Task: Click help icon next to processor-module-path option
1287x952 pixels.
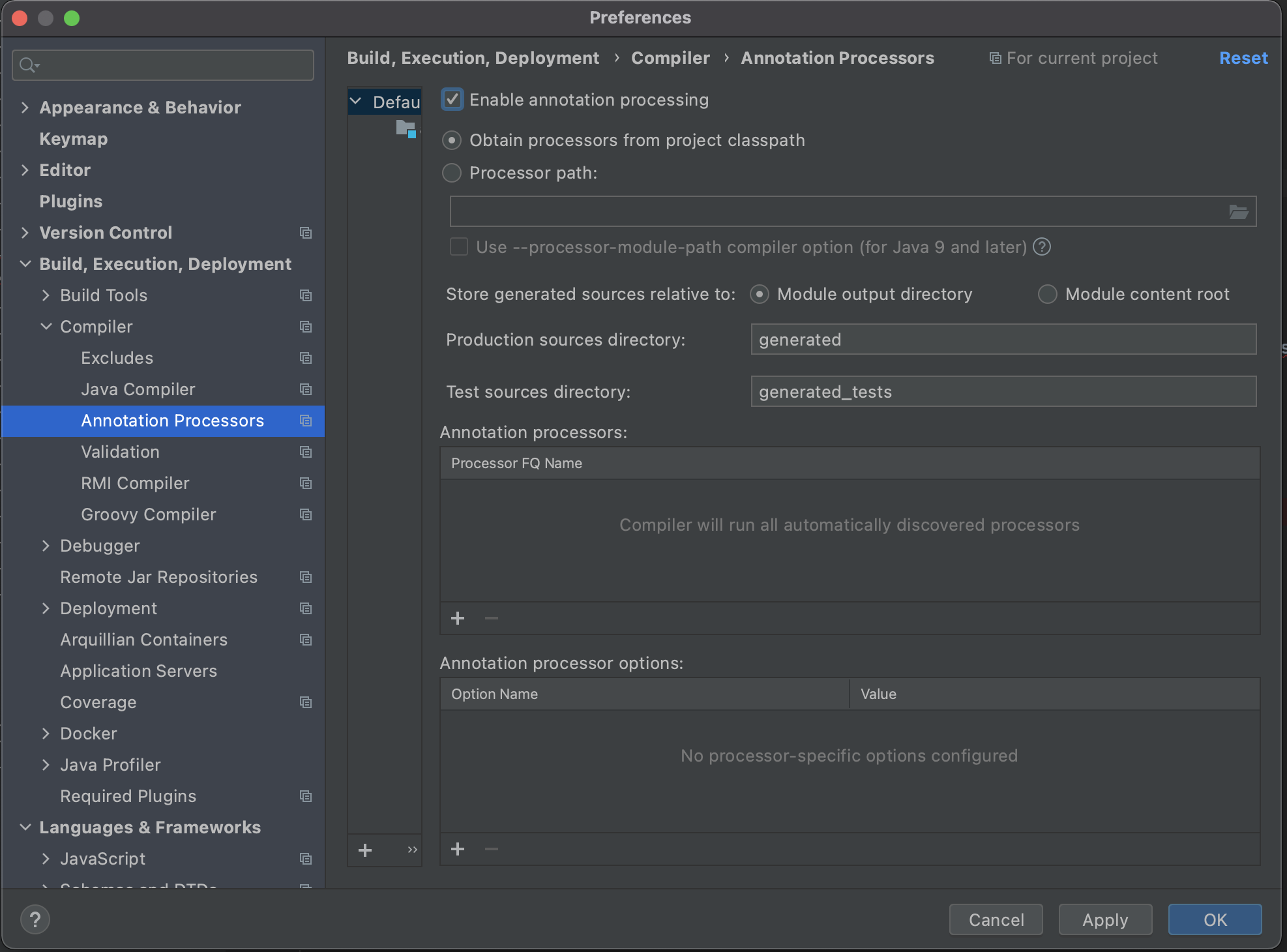Action: tap(1042, 247)
